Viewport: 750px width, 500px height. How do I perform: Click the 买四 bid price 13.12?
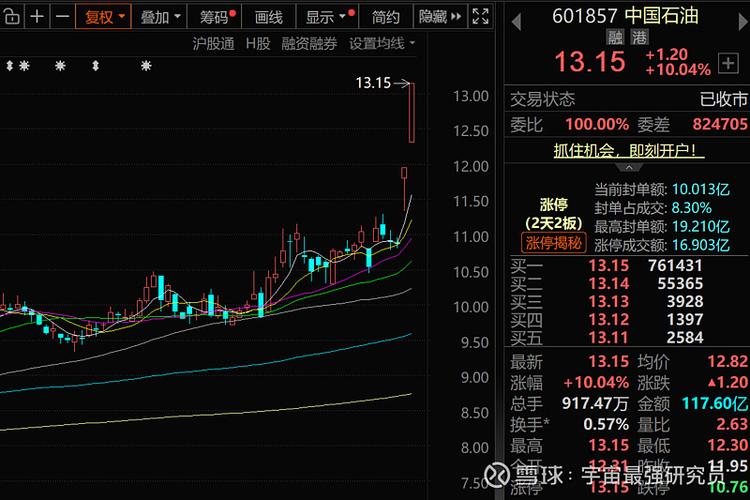(608, 319)
